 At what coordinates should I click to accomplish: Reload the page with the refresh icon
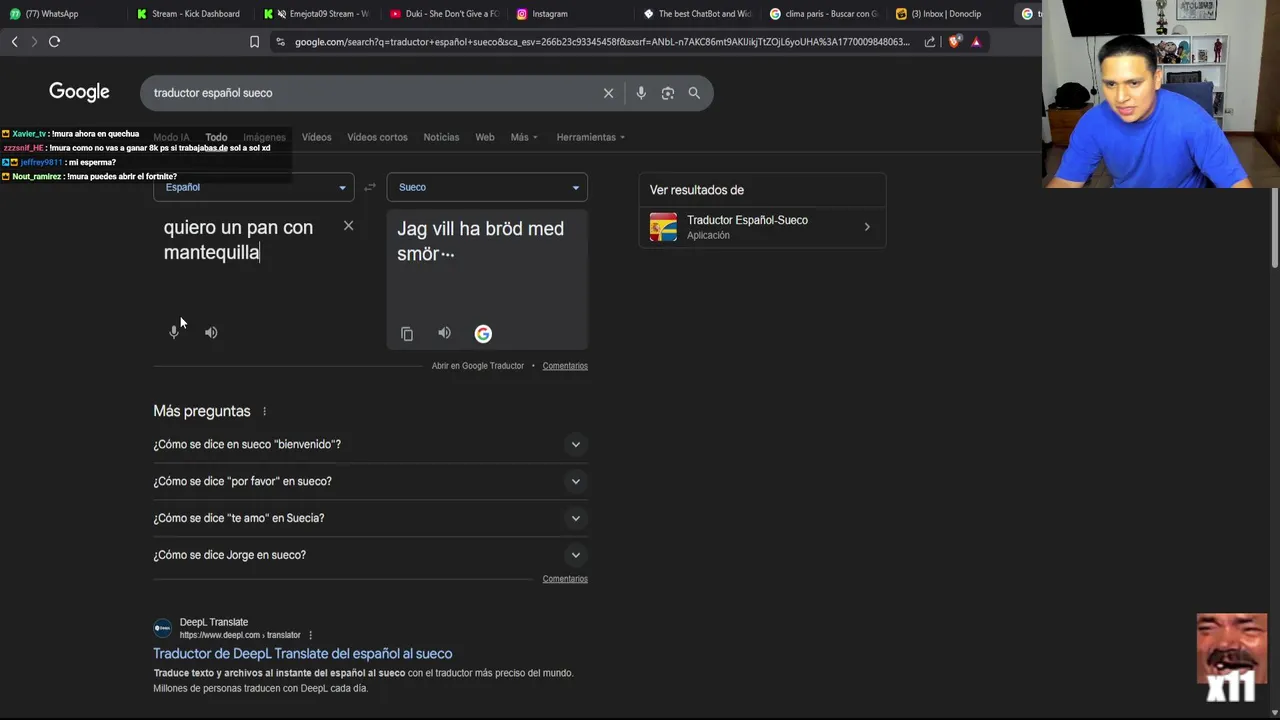coord(55,41)
